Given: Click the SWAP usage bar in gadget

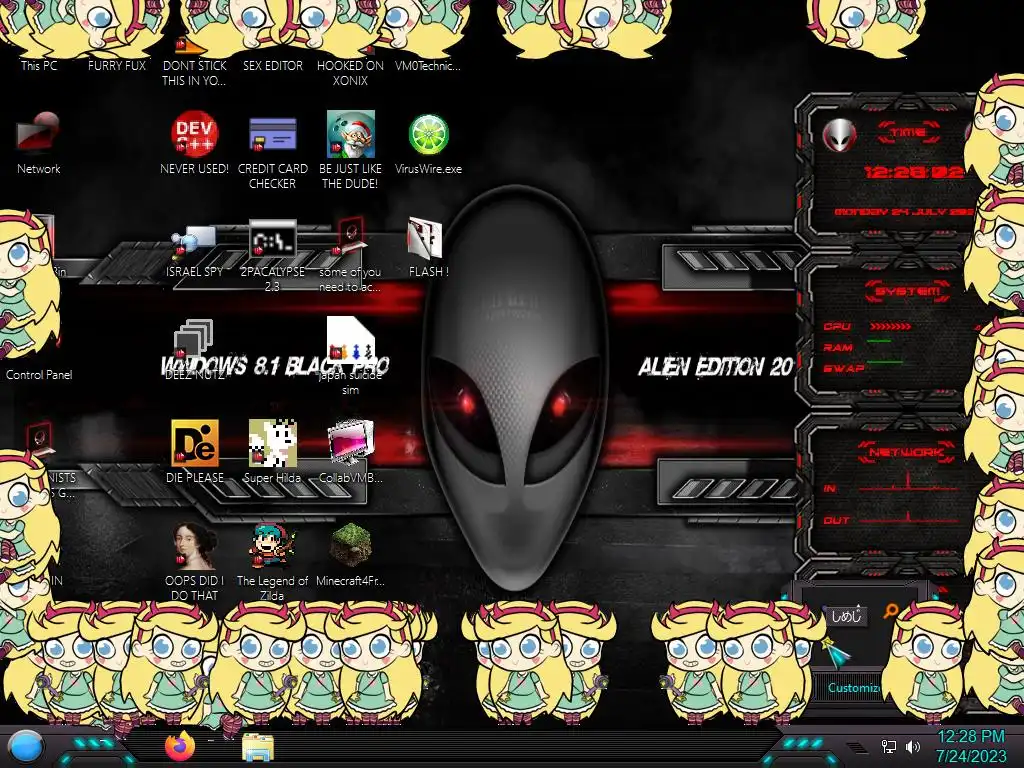Looking at the screenshot, I should click(x=885, y=362).
